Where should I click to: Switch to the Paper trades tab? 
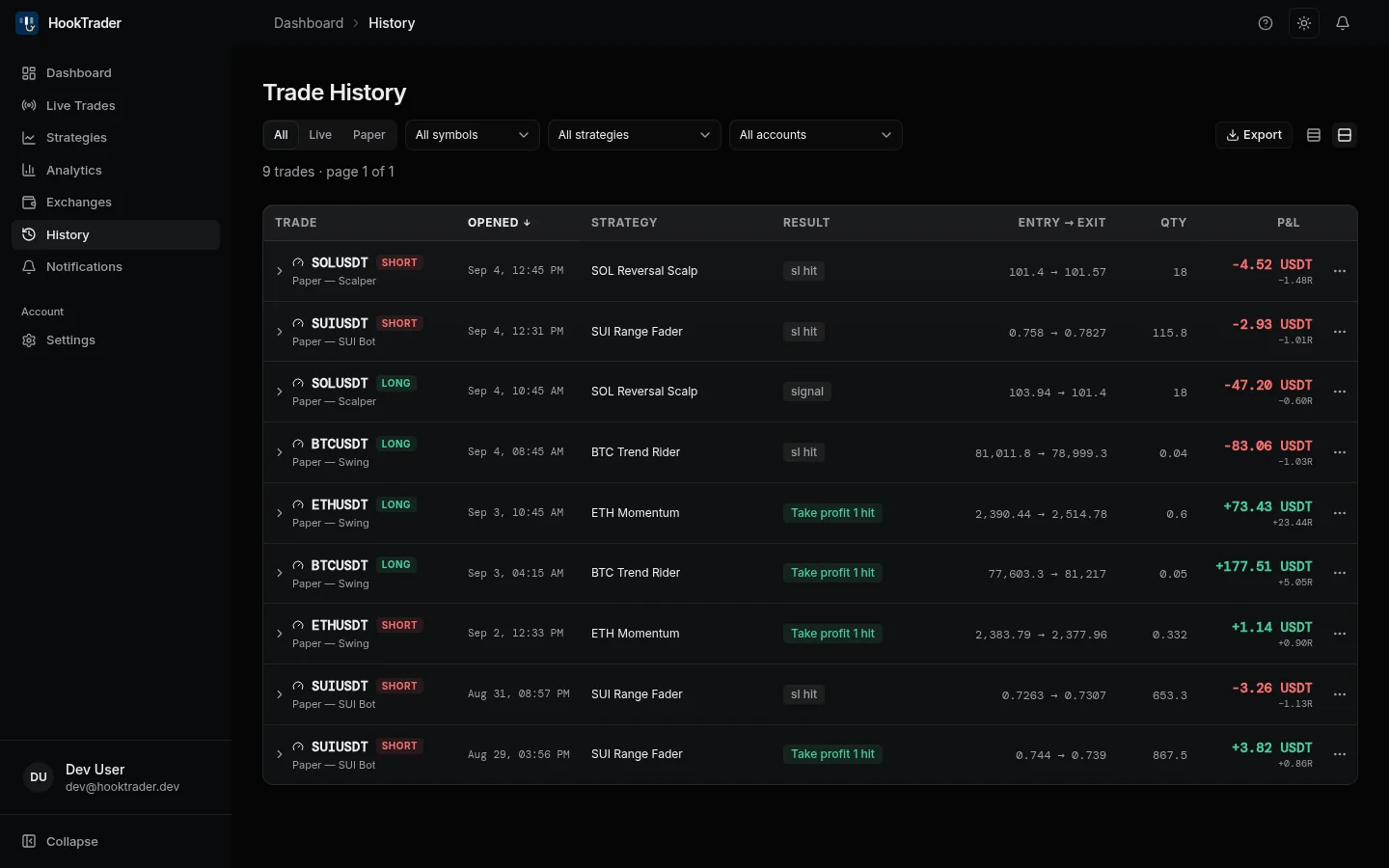click(x=368, y=135)
